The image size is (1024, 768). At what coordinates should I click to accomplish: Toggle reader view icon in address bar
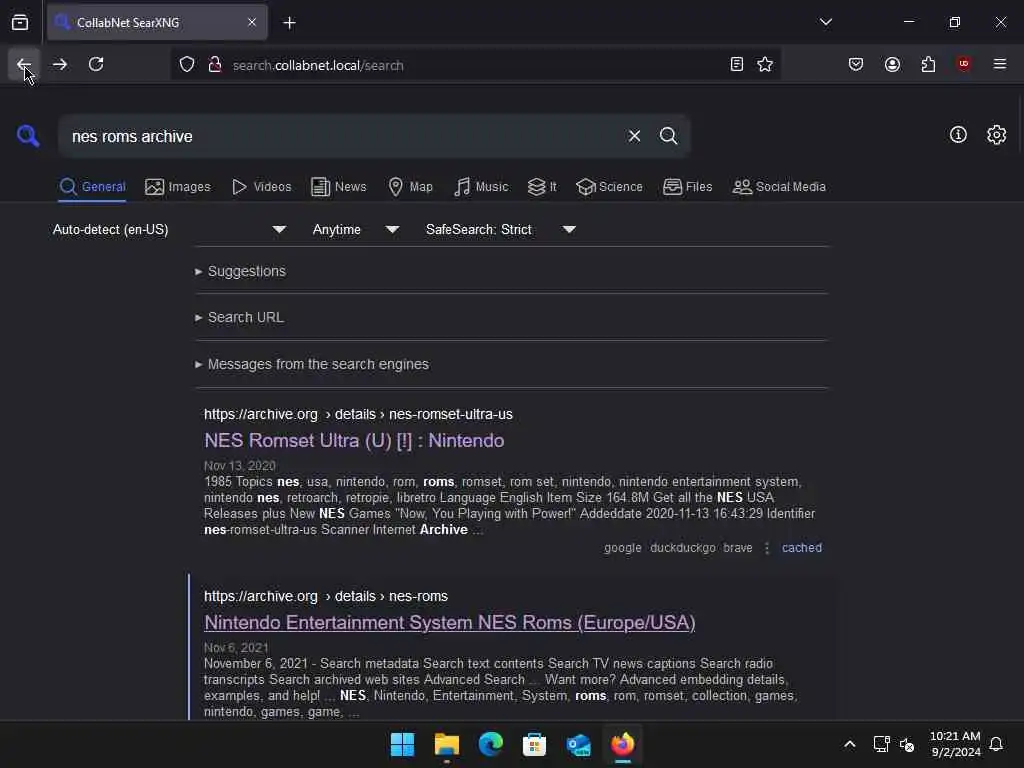(x=736, y=65)
